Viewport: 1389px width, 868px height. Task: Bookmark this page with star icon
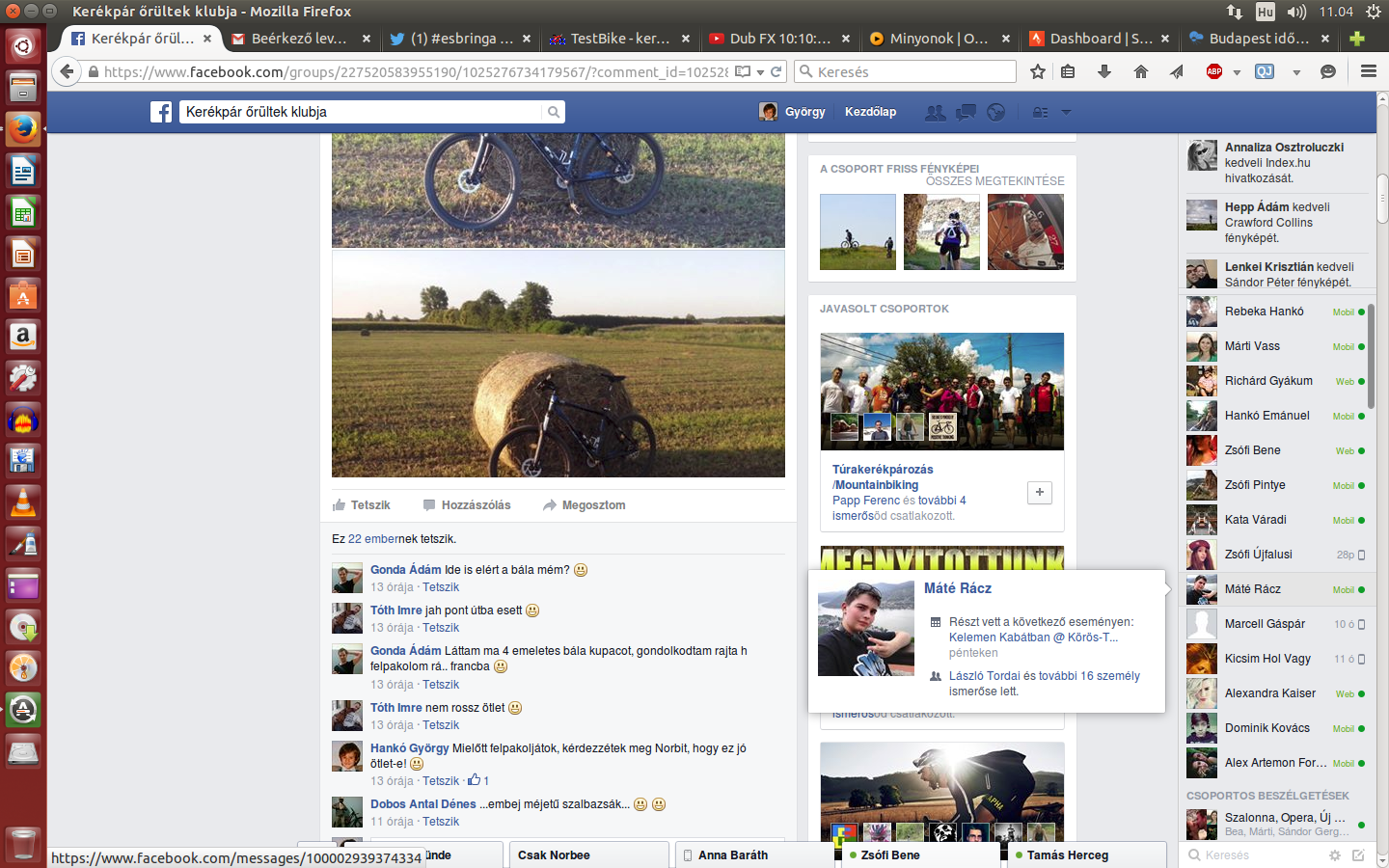(1038, 71)
